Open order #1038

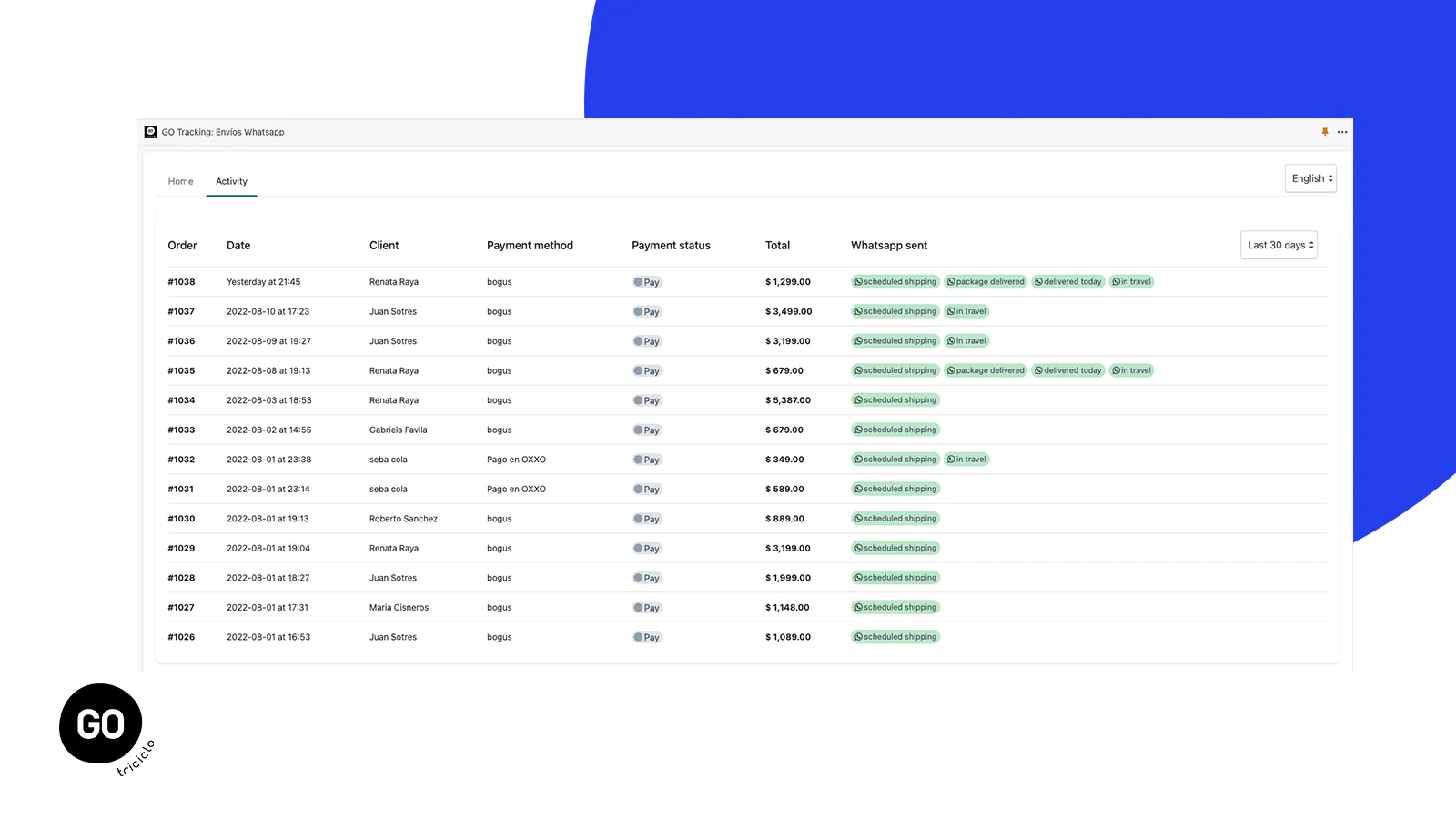(181, 282)
